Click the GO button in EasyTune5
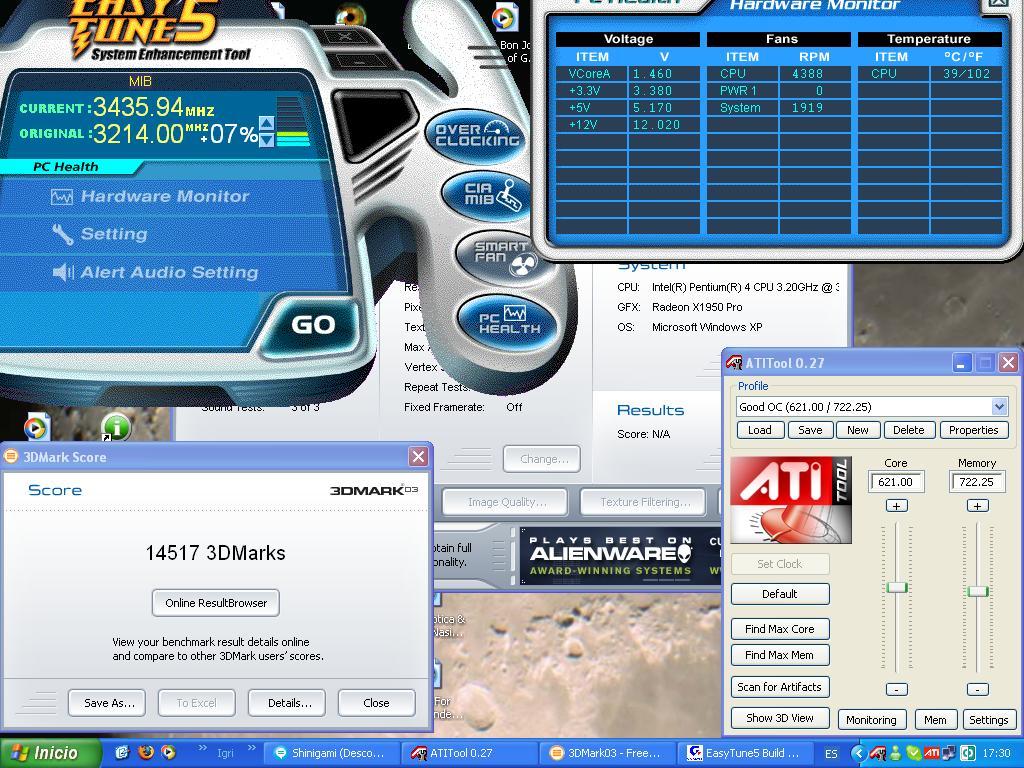This screenshot has height=768, width=1024. click(313, 325)
